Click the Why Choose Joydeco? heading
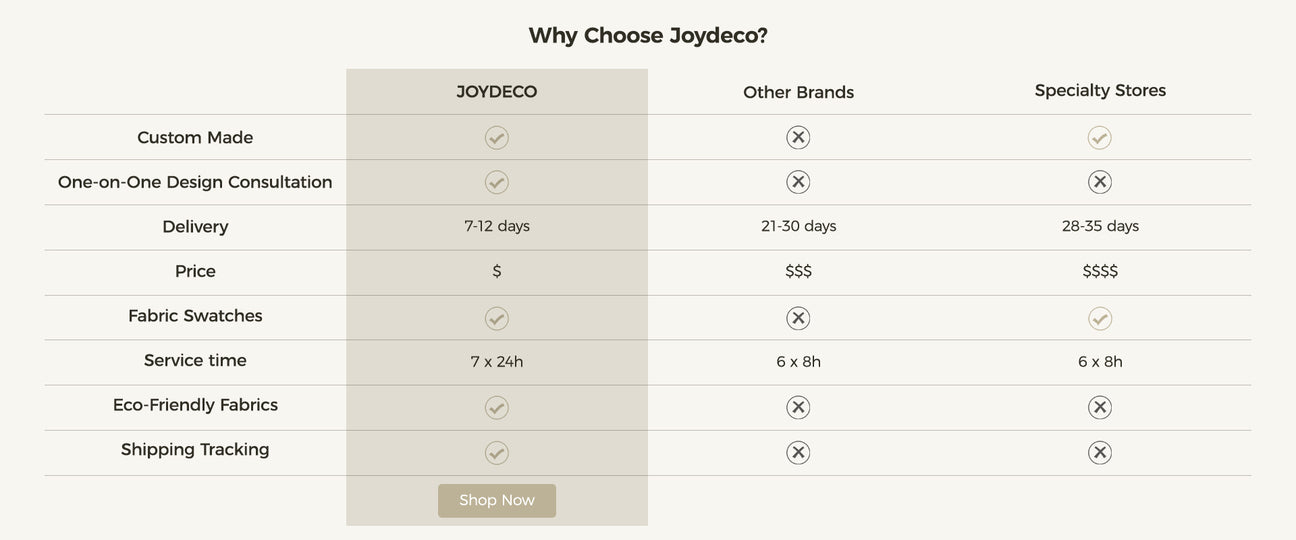Screen dimensions: 1296x540 pyautogui.click(x=648, y=35)
